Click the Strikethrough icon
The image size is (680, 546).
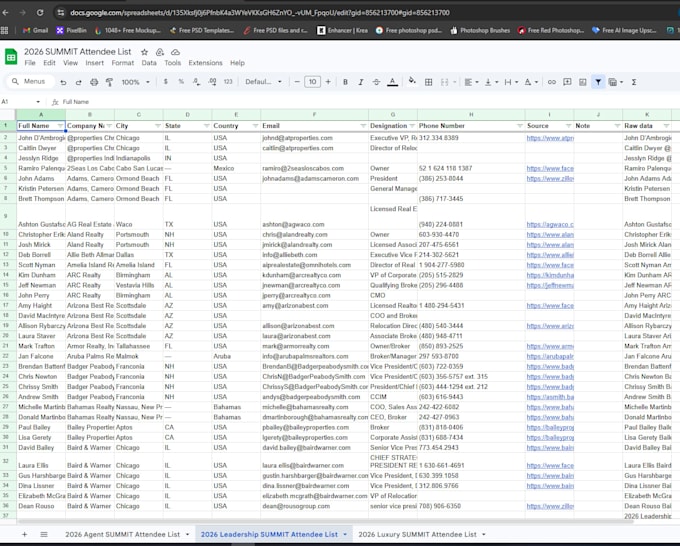pos(376,82)
